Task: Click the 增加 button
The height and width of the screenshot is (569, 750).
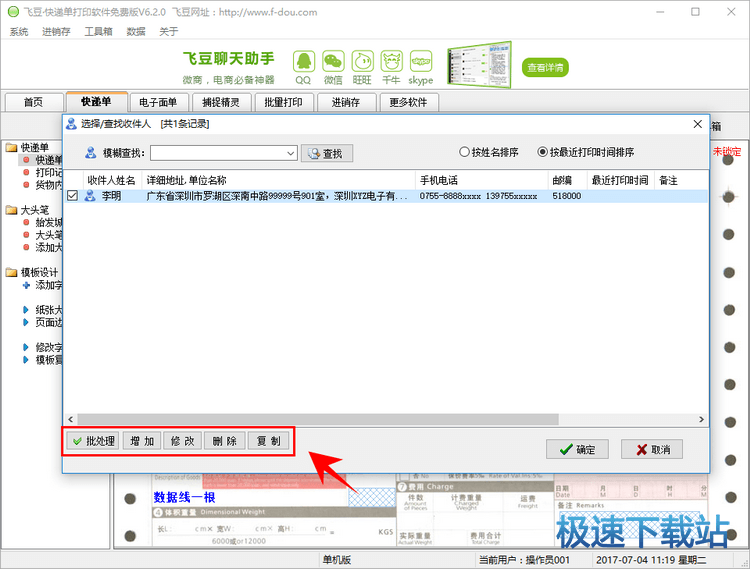Action: click(142, 441)
